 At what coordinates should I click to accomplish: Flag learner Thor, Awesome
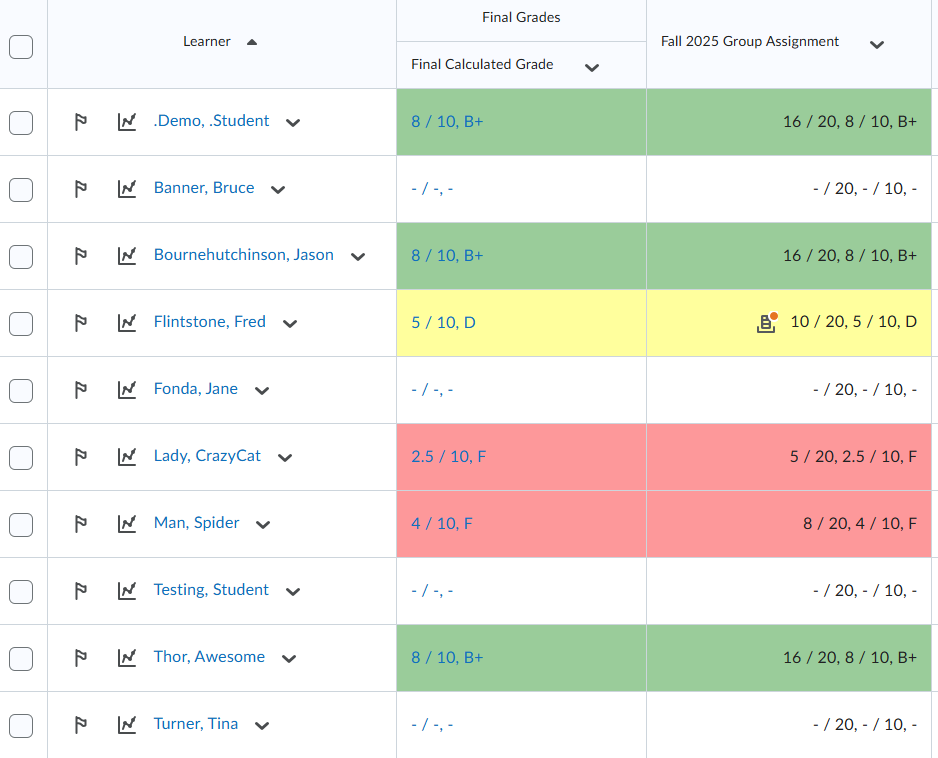point(80,658)
